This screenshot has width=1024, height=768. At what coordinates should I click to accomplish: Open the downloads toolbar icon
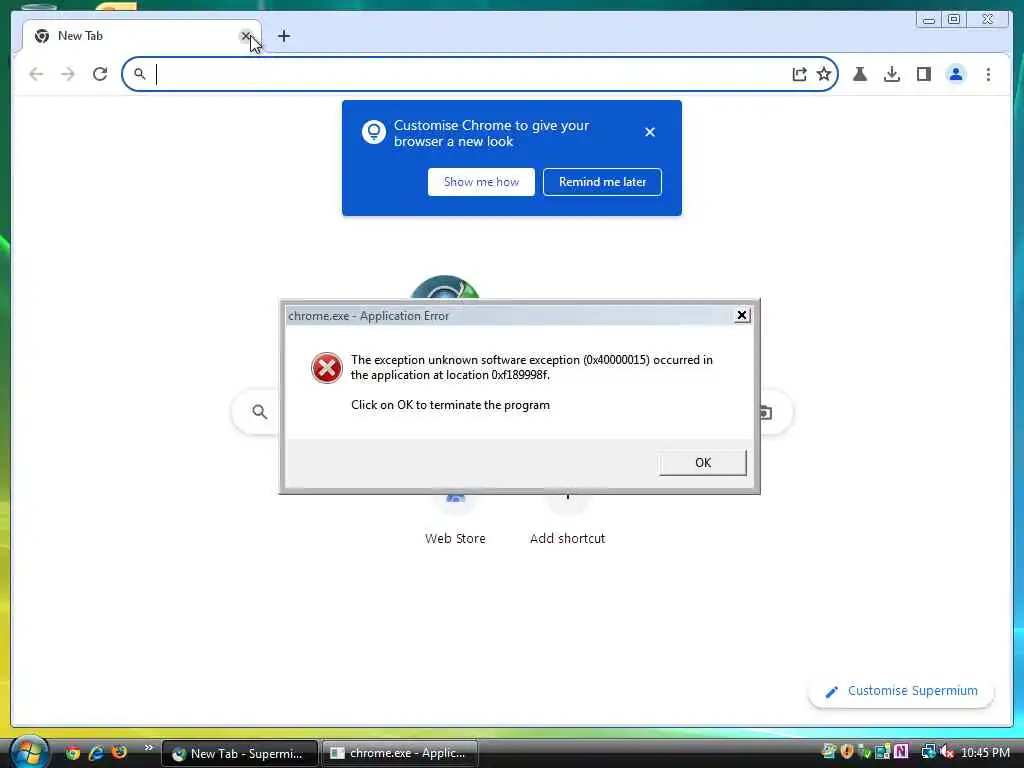click(x=891, y=74)
